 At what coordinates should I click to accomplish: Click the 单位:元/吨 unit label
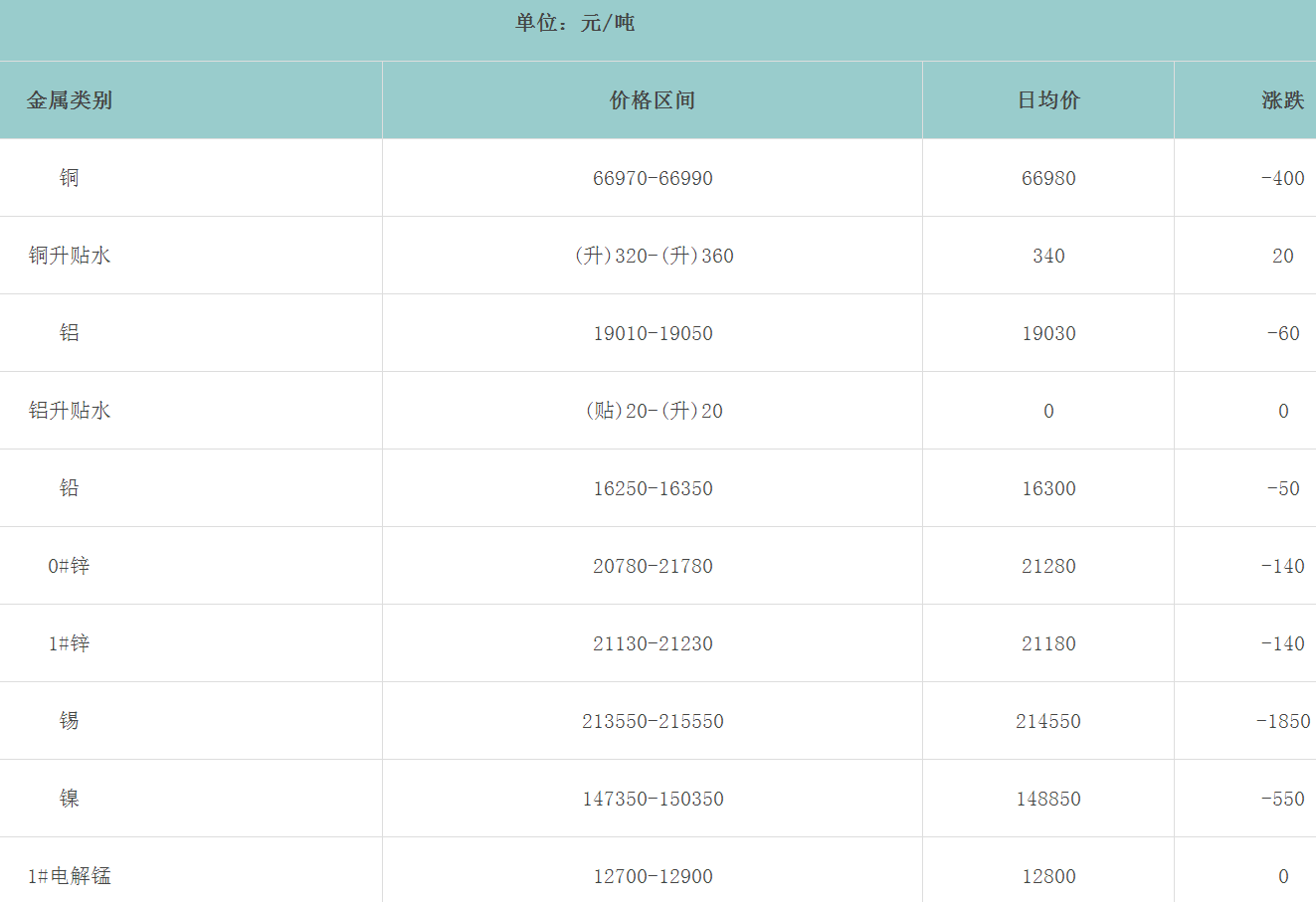(575, 23)
